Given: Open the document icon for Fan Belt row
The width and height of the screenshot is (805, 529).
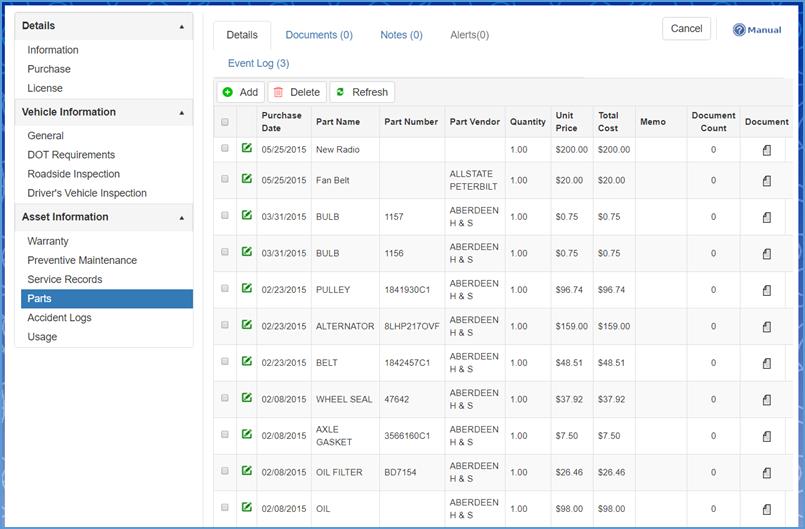Looking at the screenshot, I should [x=767, y=181].
